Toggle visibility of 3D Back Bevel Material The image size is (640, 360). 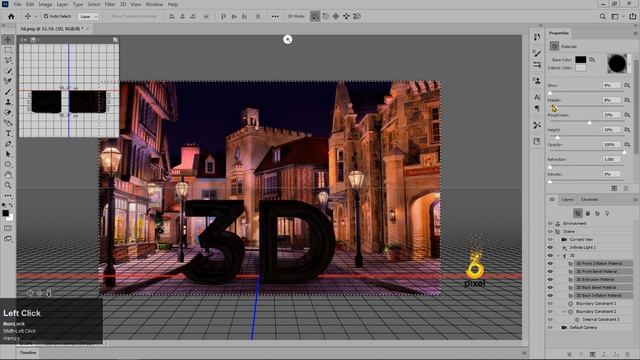tap(550, 287)
